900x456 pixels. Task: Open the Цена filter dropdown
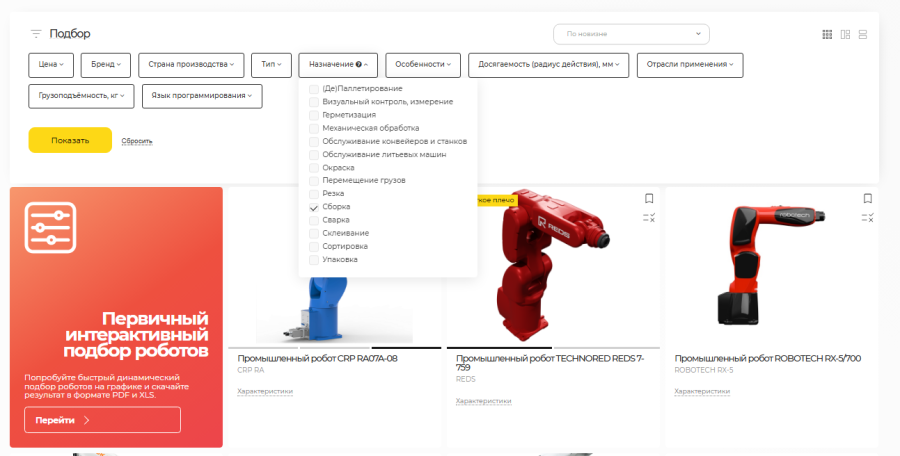(51, 65)
